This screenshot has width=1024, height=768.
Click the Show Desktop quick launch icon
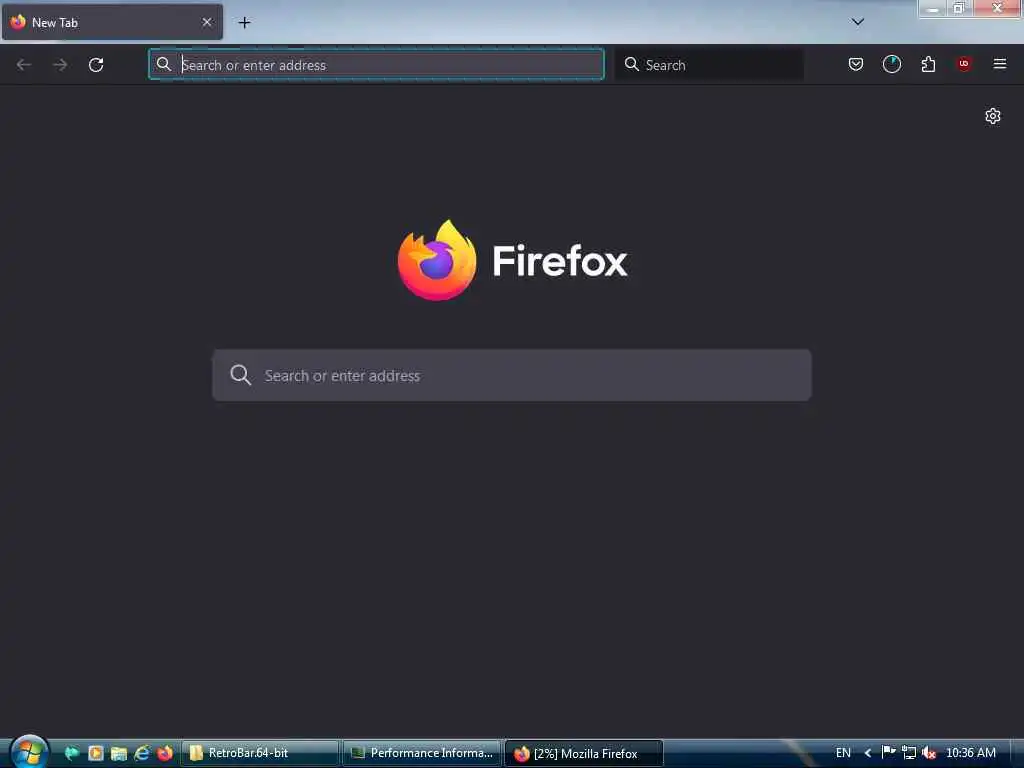(x=72, y=753)
